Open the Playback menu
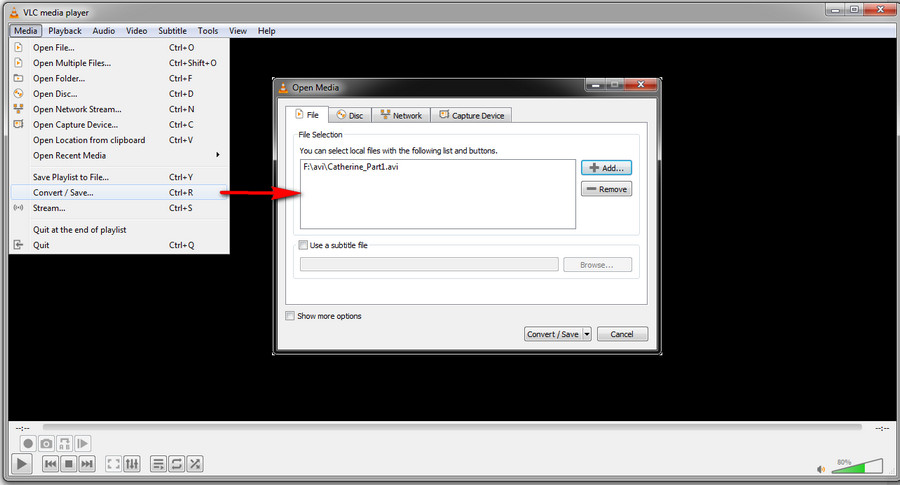The height and width of the screenshot is (485, 900). pos(65,30)
